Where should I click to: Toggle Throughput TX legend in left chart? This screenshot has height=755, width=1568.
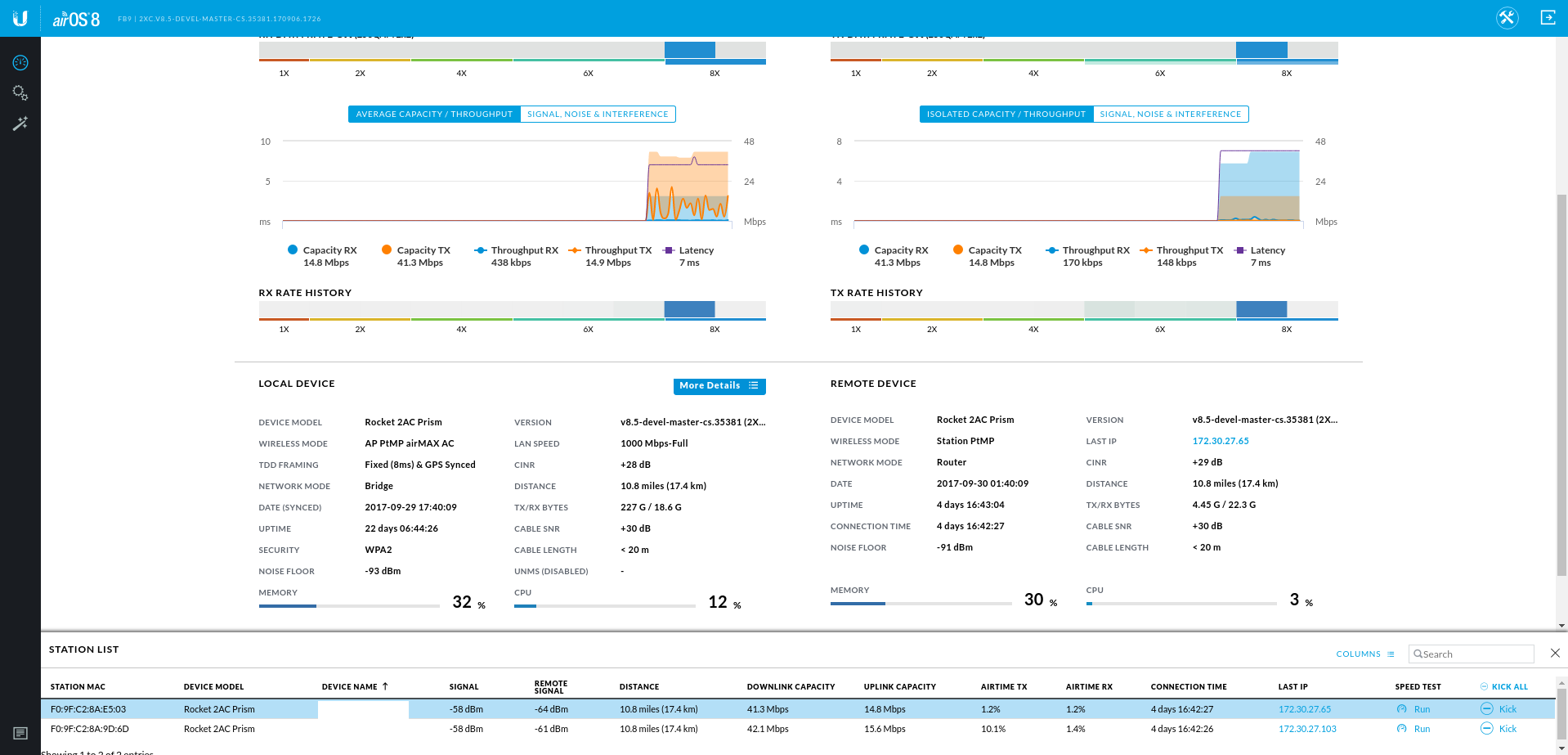click(x=610, y=251)
